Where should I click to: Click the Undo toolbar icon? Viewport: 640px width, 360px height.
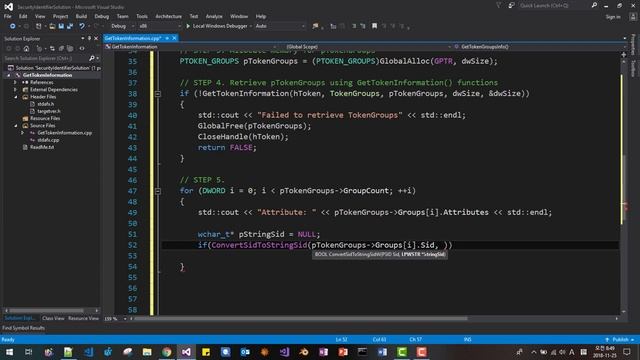[82, 26]
